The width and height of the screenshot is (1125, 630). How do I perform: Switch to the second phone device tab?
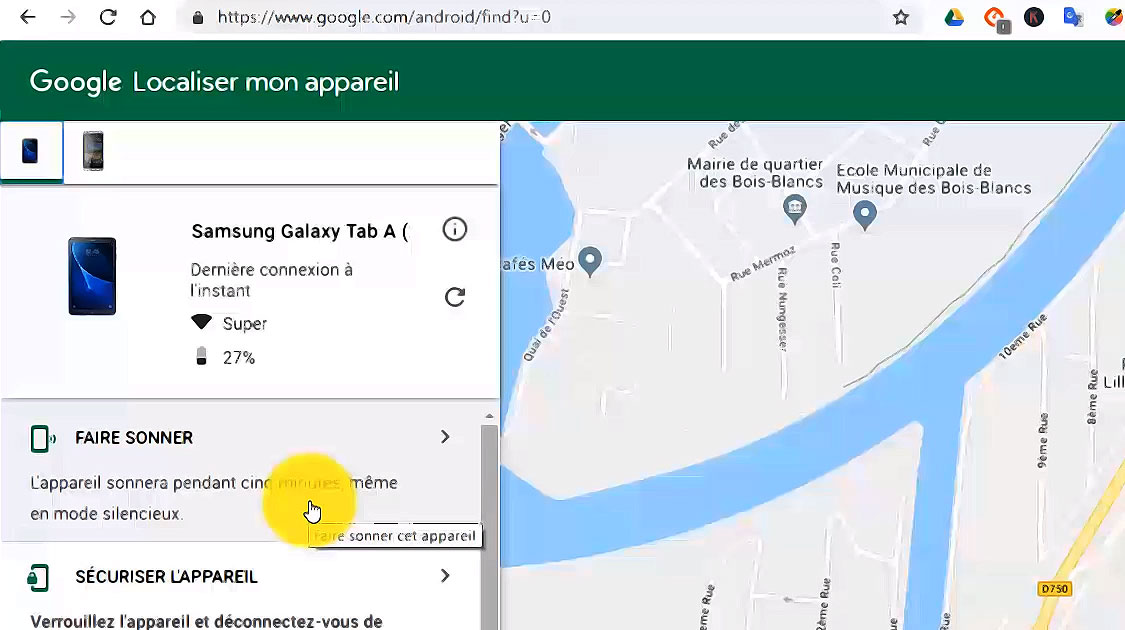click(x=93, y=151)
